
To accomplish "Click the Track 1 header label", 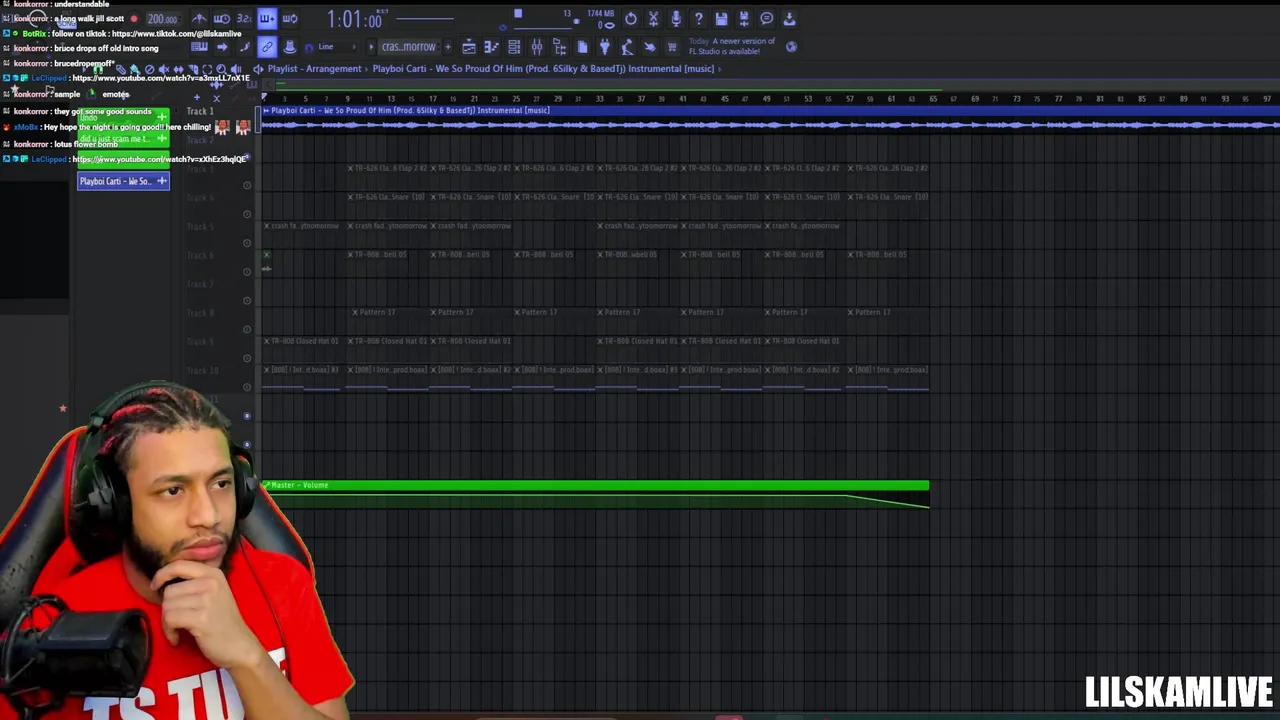I will pyautogui.click(x=200, y=111).
